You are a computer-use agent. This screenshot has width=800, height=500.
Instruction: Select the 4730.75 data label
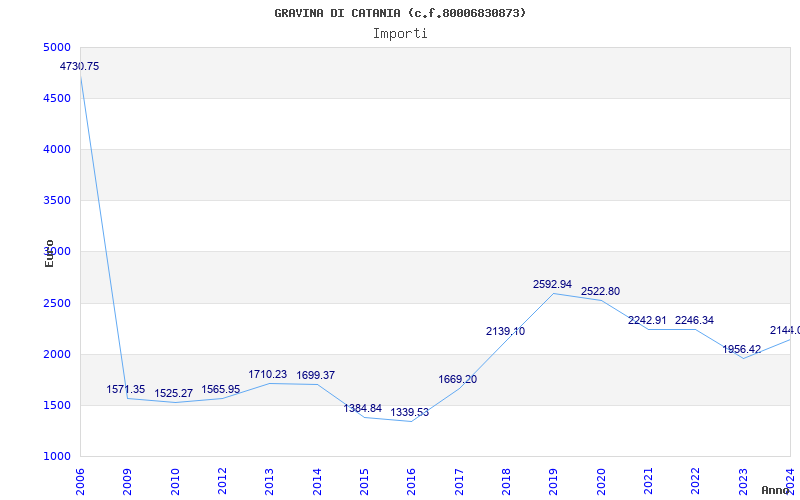80,66
